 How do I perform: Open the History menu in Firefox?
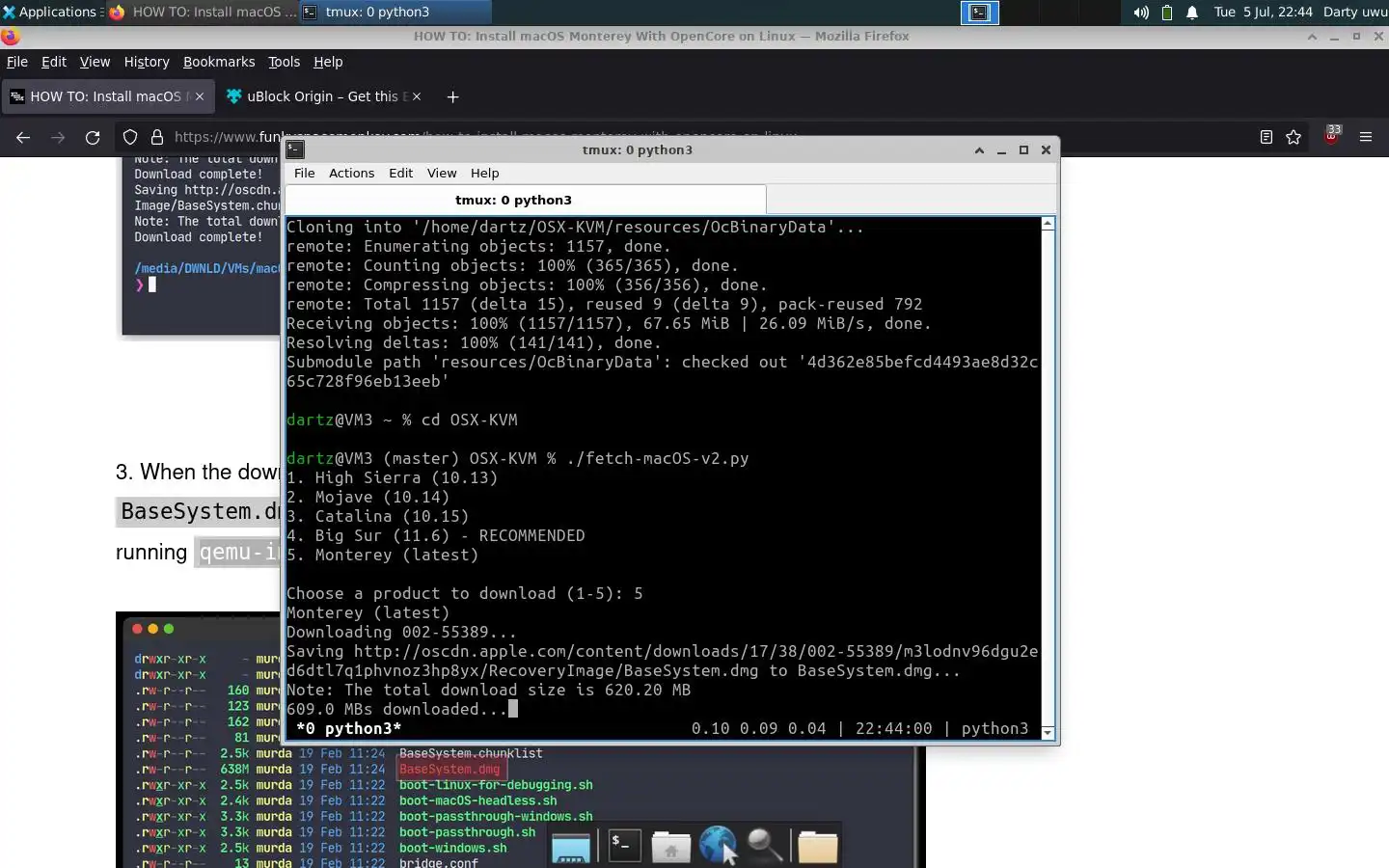pyautogui.click(x=147, y=62)
